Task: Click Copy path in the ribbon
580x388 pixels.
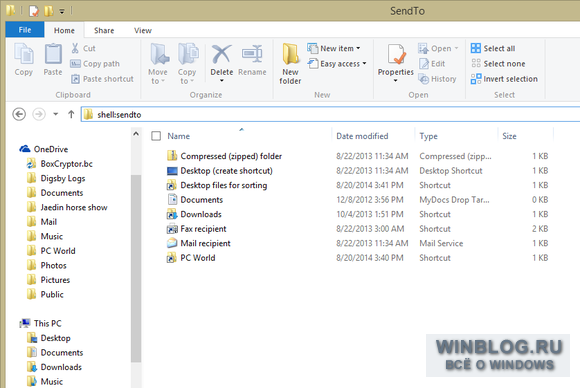Action: pos(95,64)
